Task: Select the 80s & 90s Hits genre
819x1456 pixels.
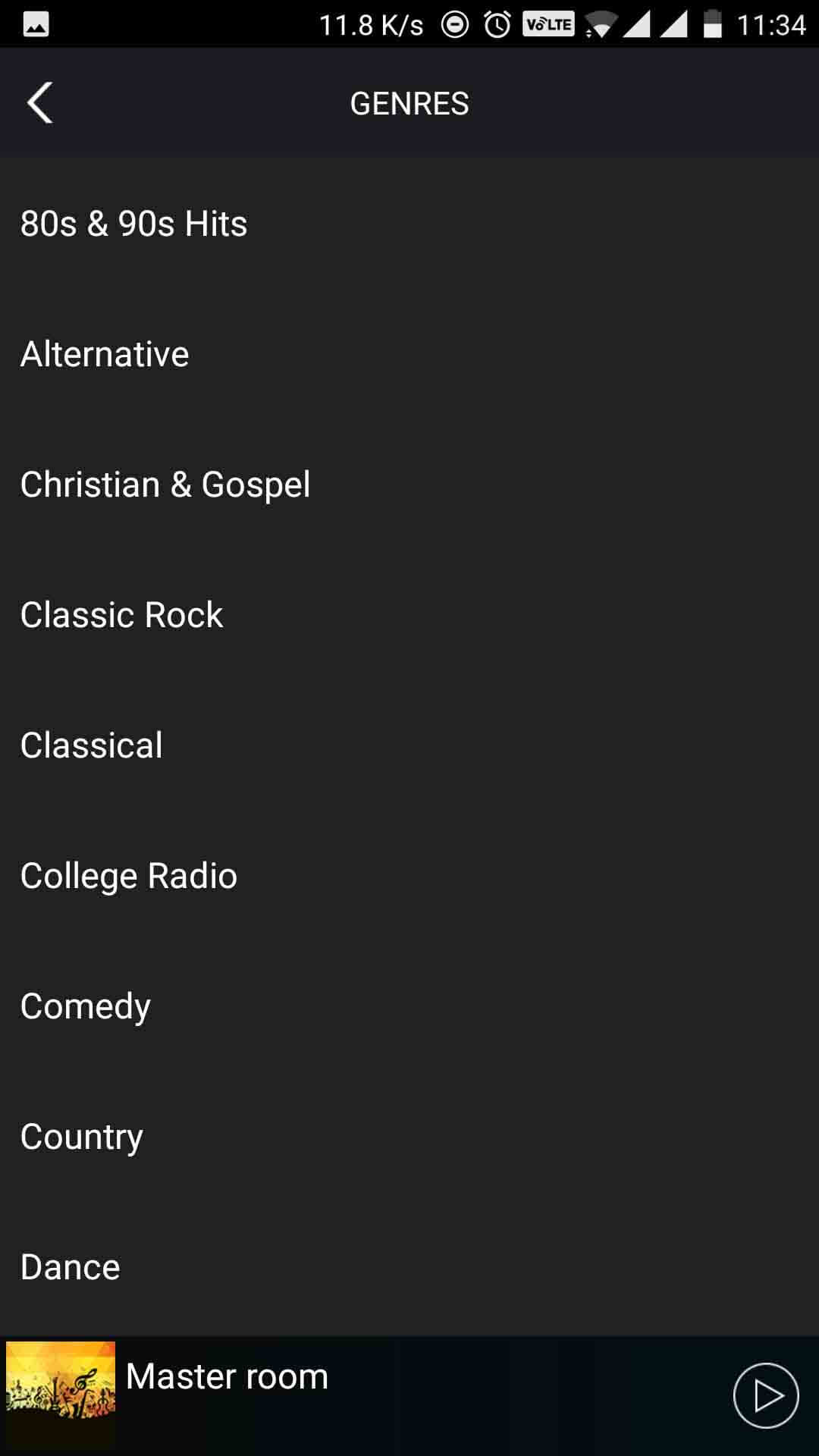Action: 134,224
